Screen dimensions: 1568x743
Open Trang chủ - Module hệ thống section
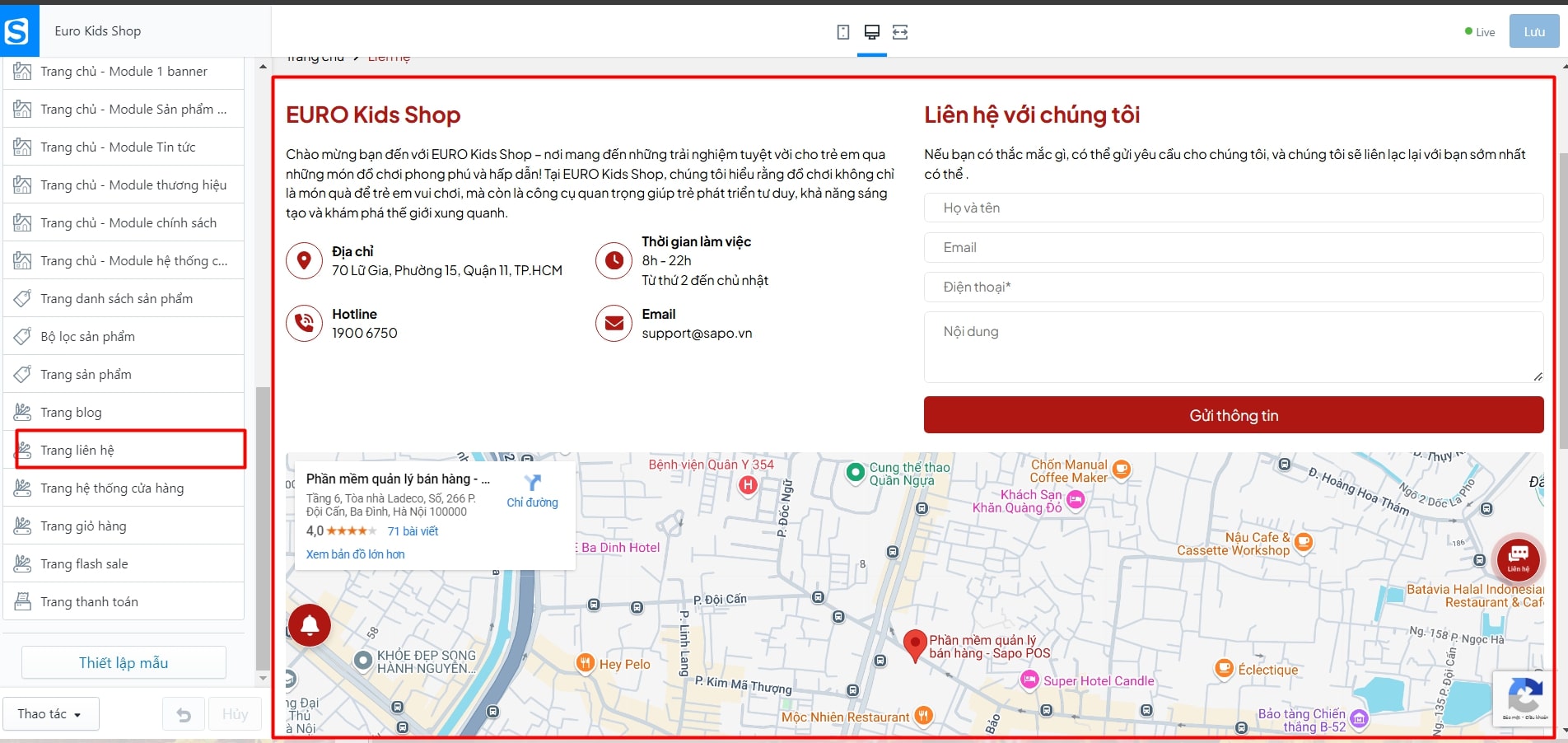[124, 260]
